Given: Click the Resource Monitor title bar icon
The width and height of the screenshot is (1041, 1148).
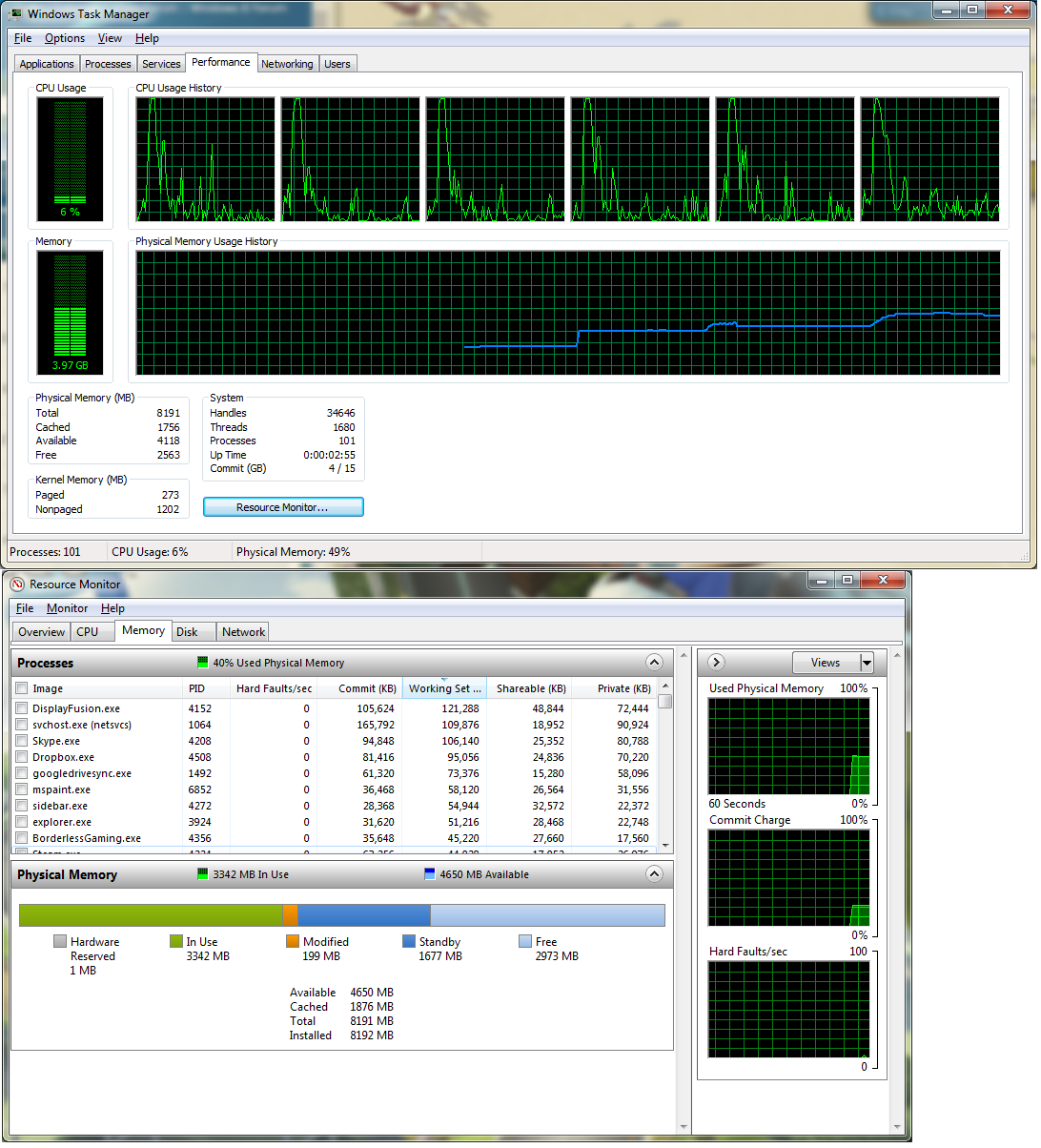Looking at the screenshot, I should click(17, 584).
